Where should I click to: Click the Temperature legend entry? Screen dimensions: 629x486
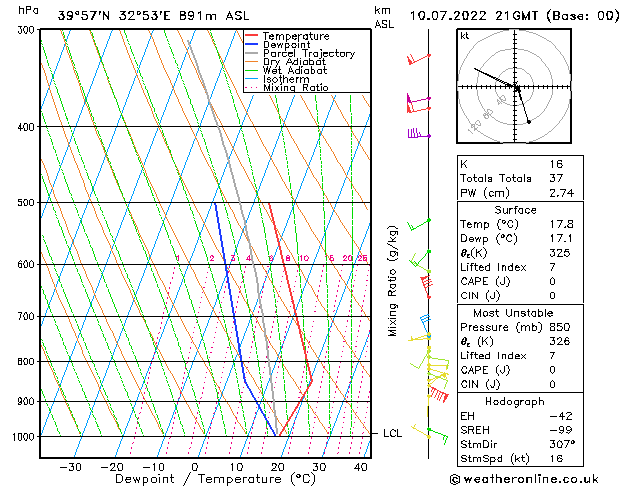(296, 36)
